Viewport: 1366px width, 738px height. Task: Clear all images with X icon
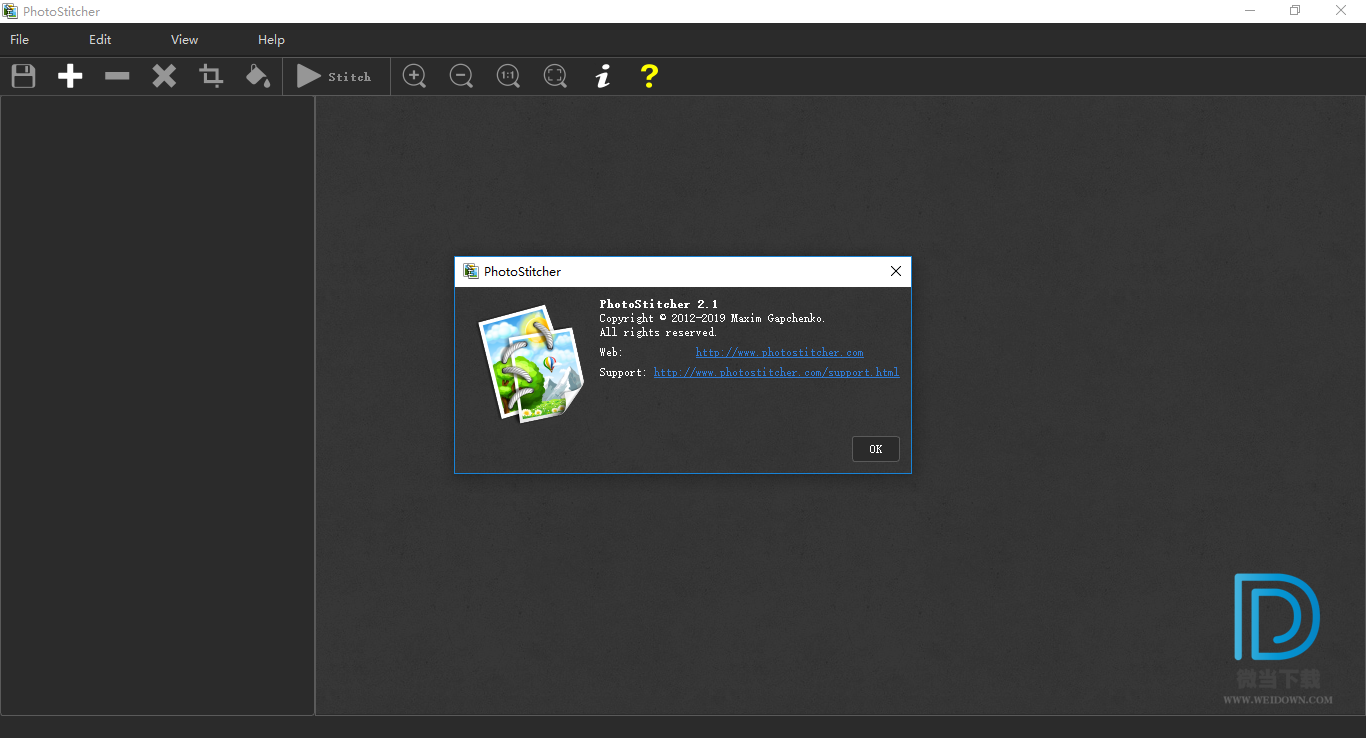(164, 76)
